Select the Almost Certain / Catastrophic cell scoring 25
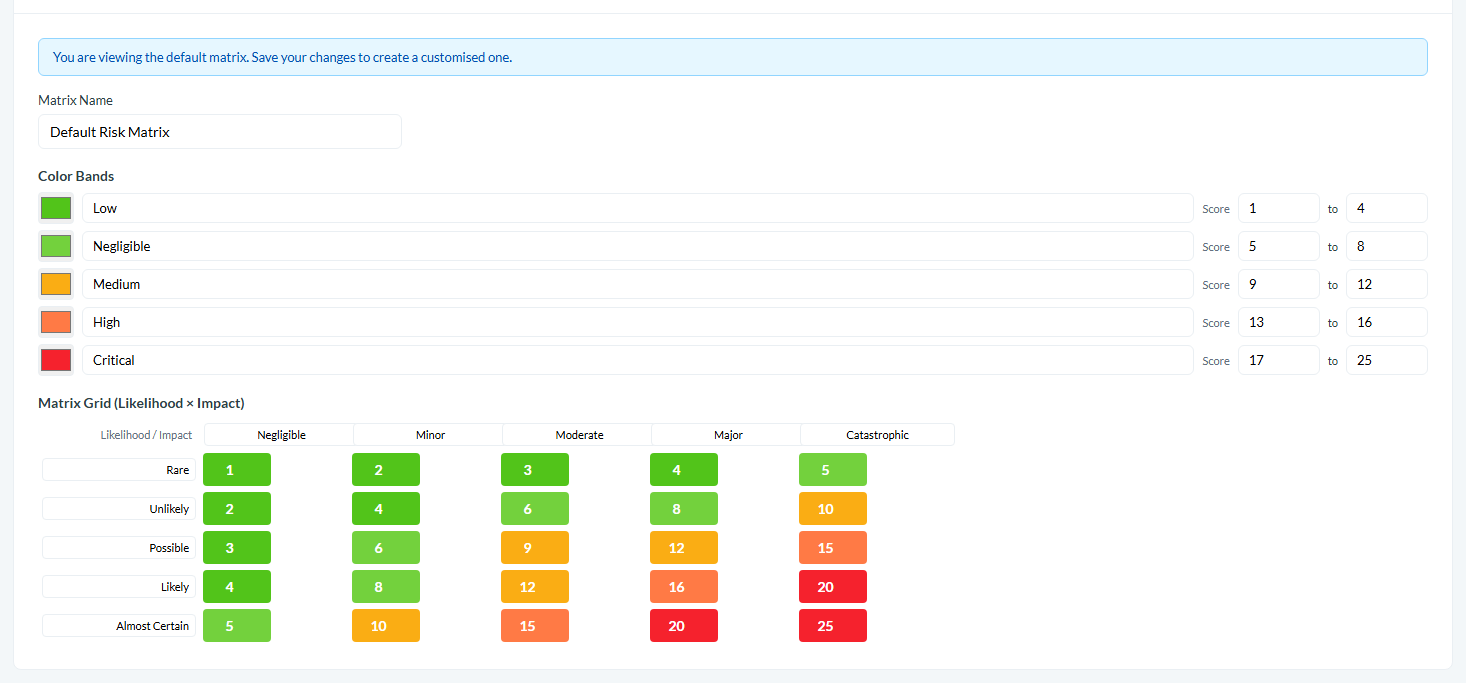 pos(833,626)
